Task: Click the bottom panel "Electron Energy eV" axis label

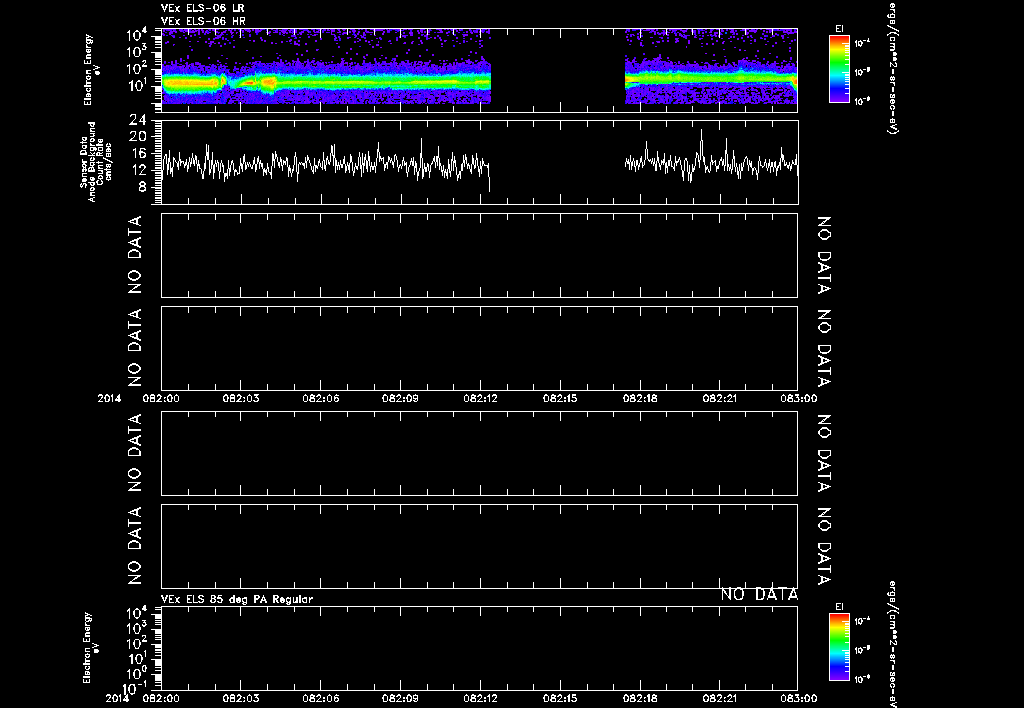Action: tap(92, 648)
